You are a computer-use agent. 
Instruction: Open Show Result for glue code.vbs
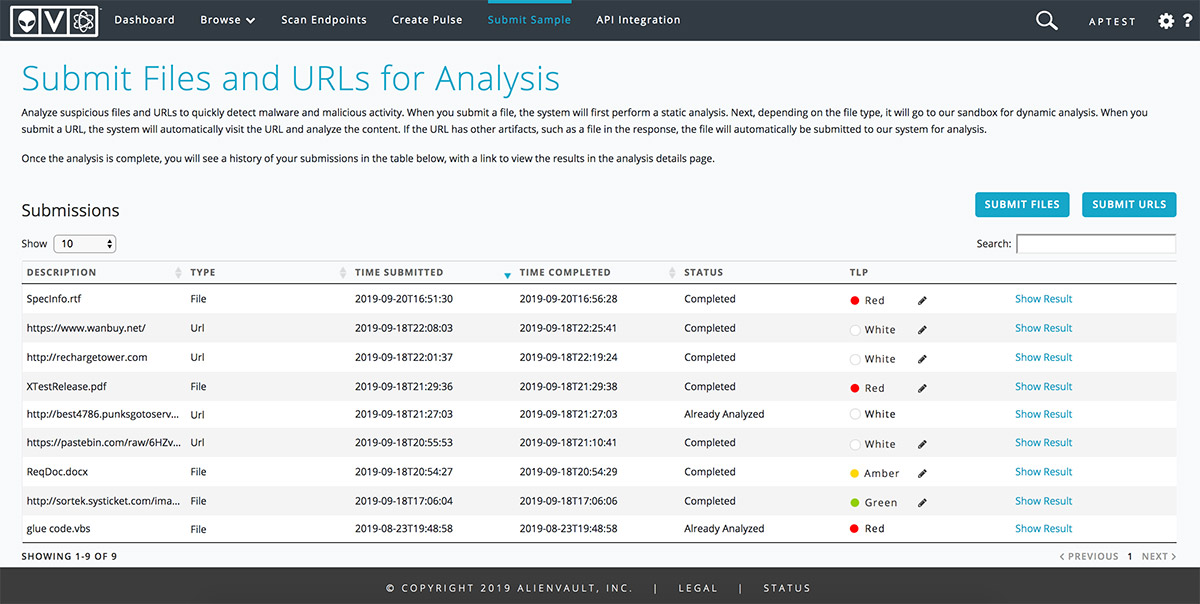pyautogui.click(x=1043, y=528)
